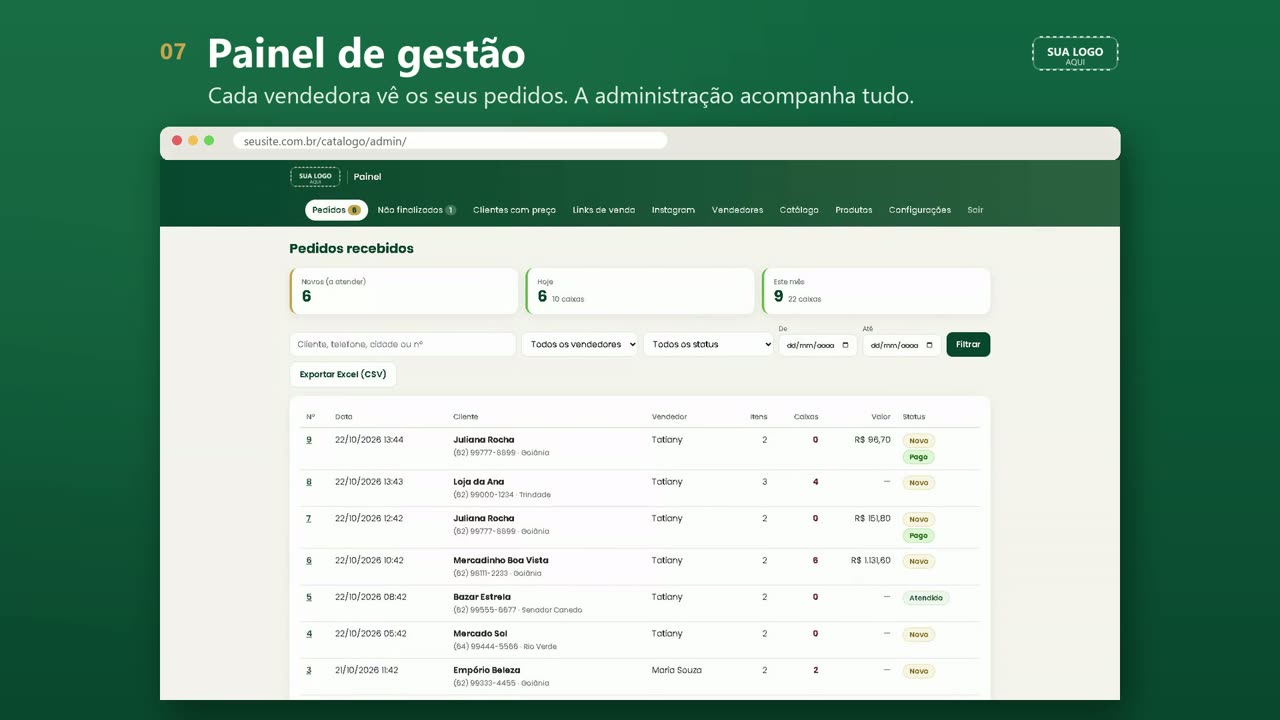Open Configurações in the navigation
This screenshot has width=1280, height=720.
tap(920, 210)
